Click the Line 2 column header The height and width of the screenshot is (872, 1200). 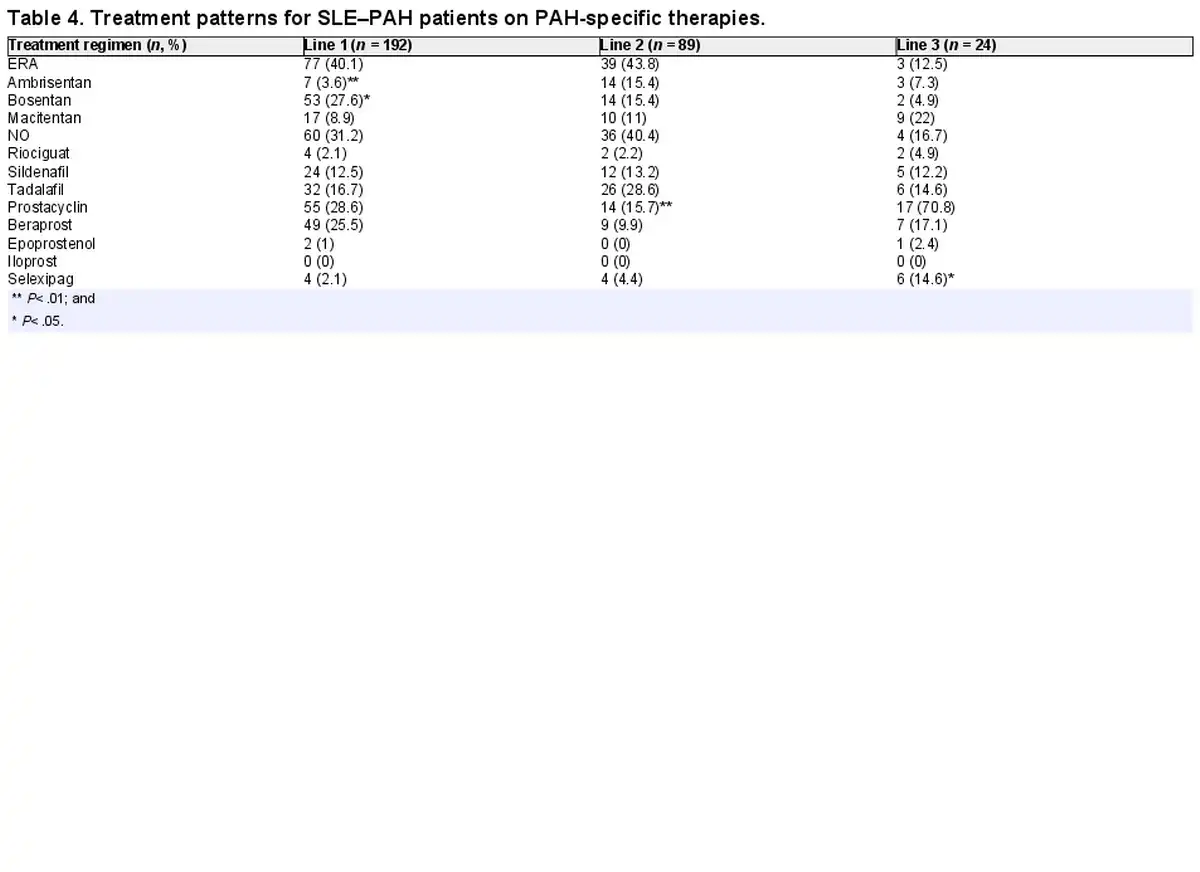click(648, 45)
